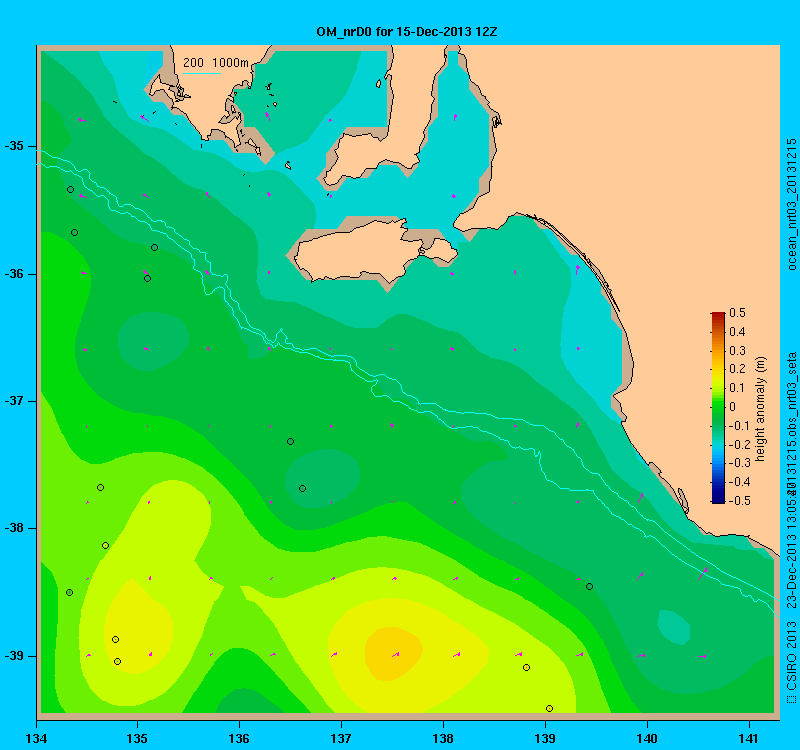Image resolution: width=800 pixels, height=750 pixels.
Task: Click the colorbar value "-0.5"
Action: pos(739,501)
